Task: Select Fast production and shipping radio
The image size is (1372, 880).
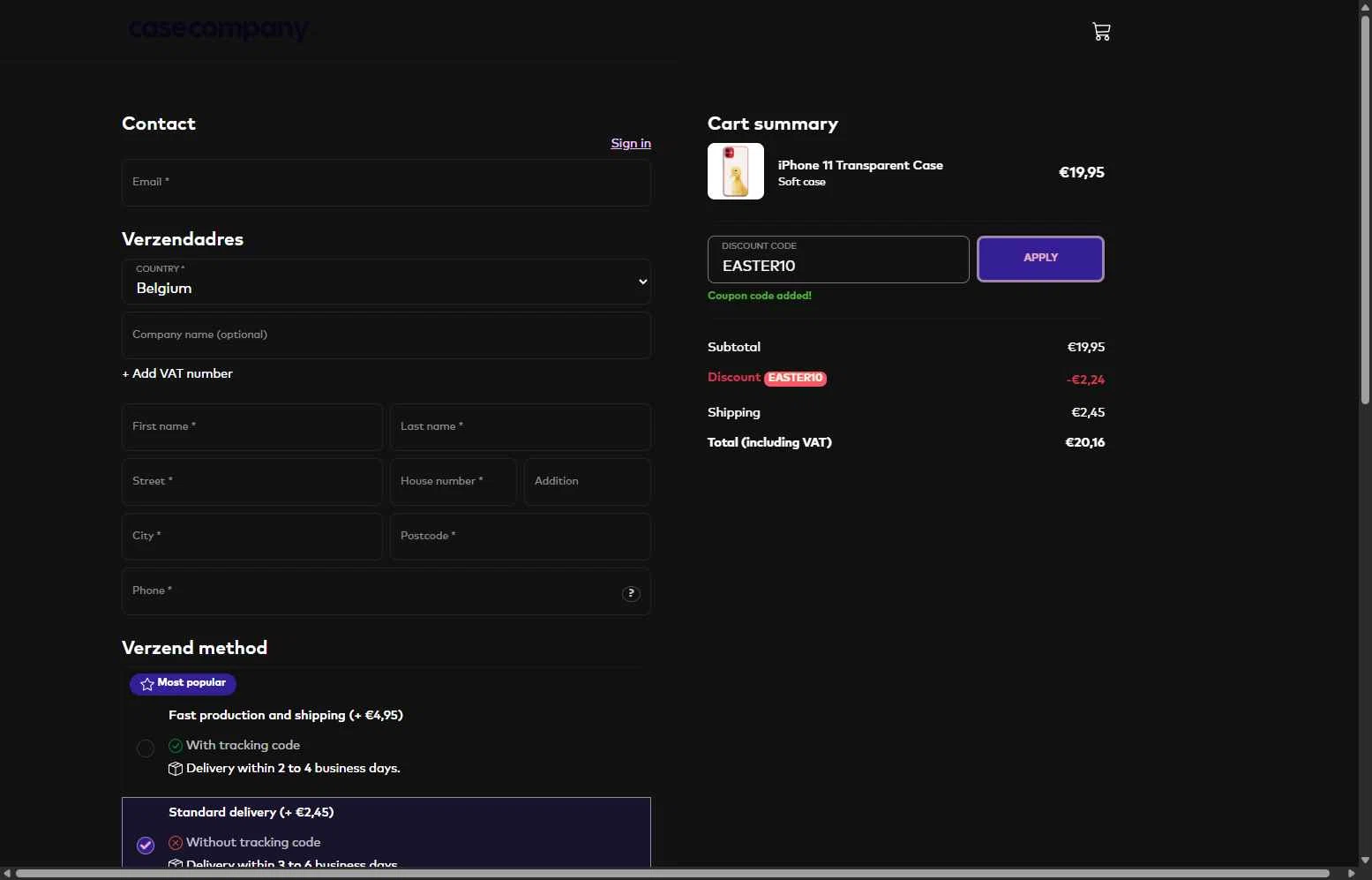Action: coord(146,748)
